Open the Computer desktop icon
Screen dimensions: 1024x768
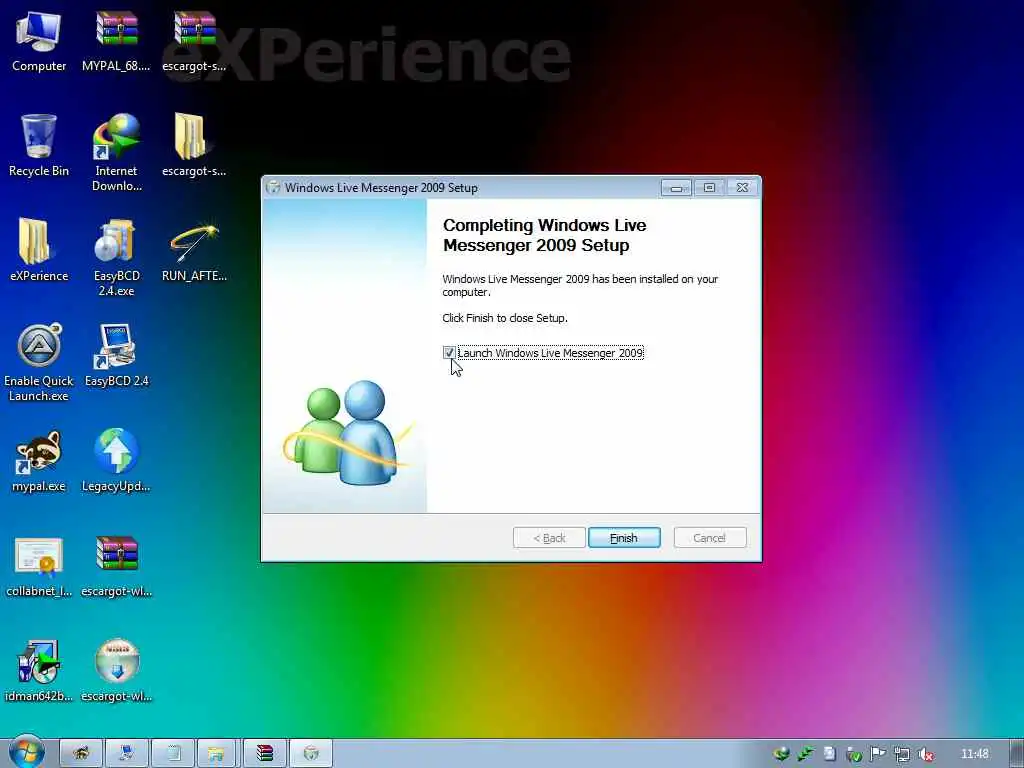pyautogui.click(x=39, y=40)
